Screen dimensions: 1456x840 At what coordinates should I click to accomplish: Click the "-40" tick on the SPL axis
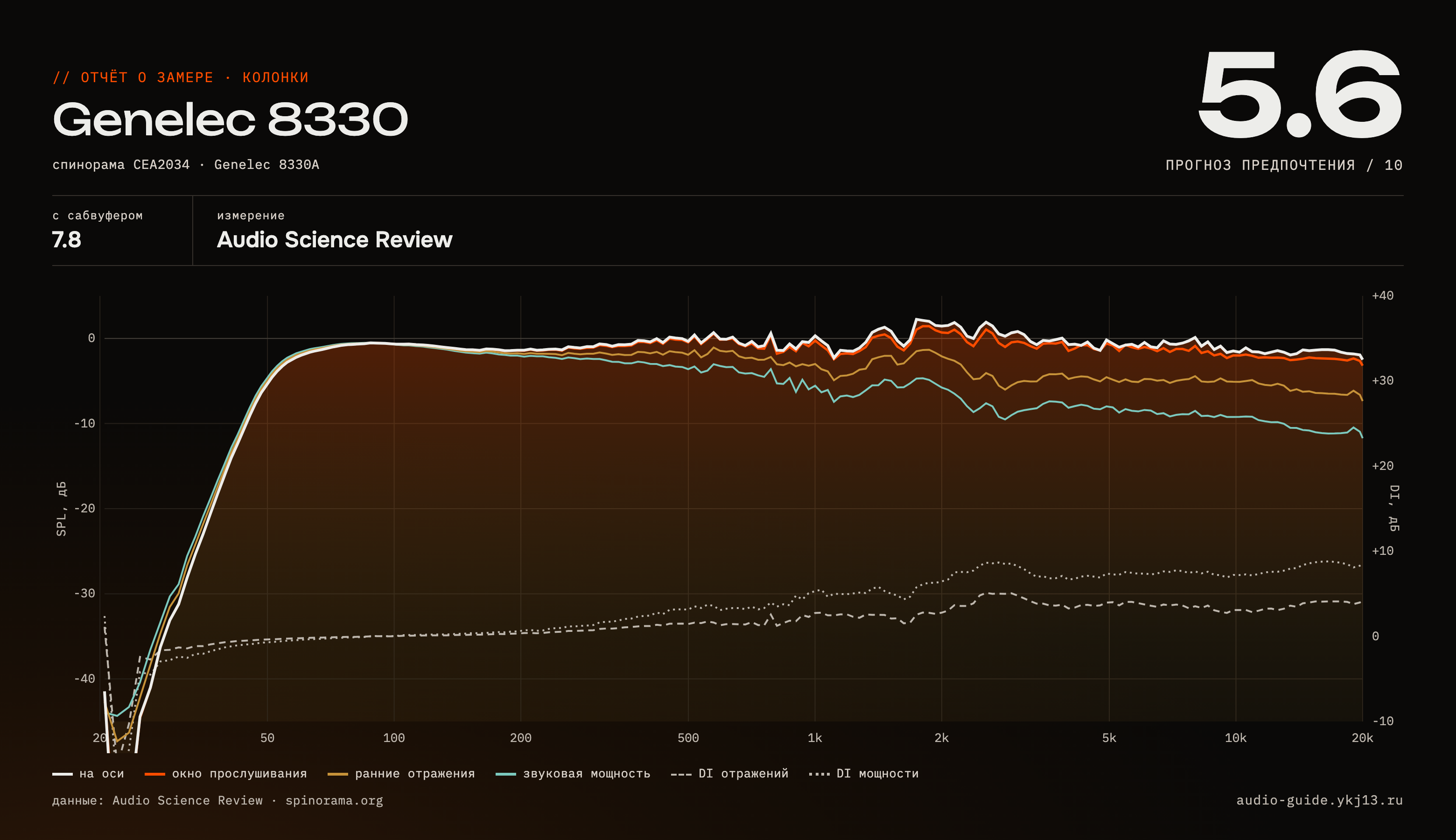pos(84,679)
